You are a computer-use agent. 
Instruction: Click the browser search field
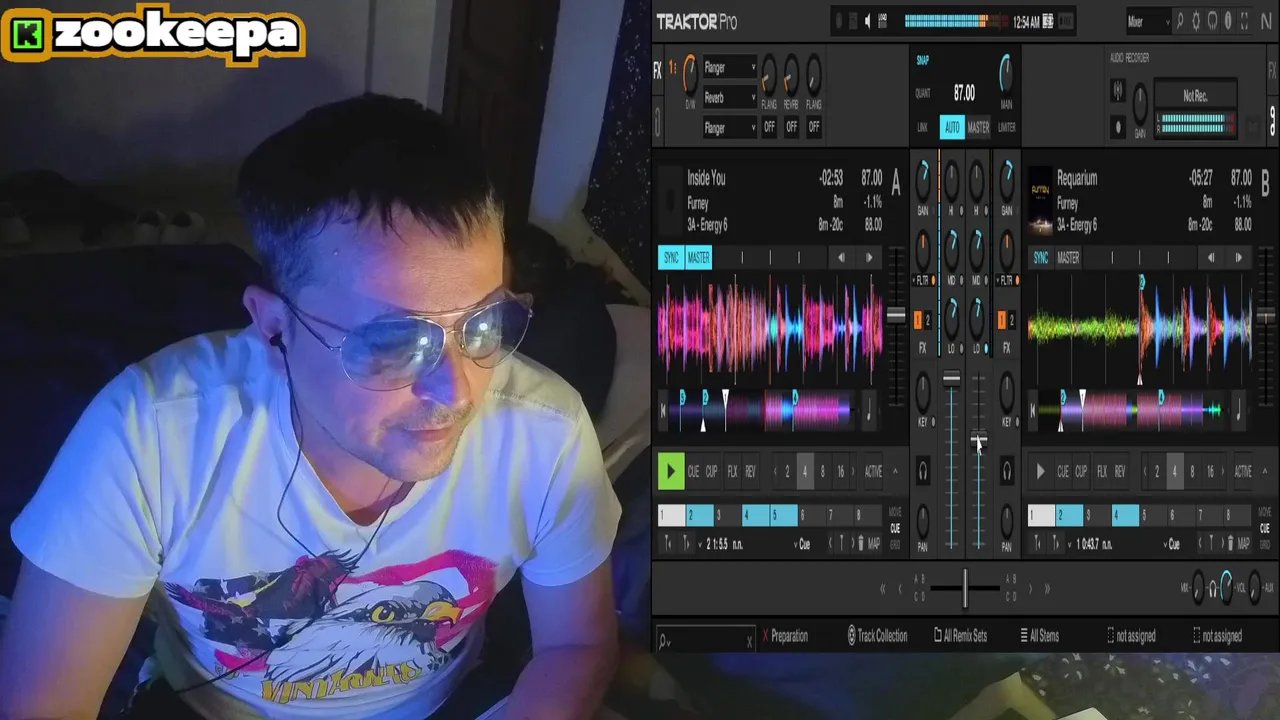(704, 640)
